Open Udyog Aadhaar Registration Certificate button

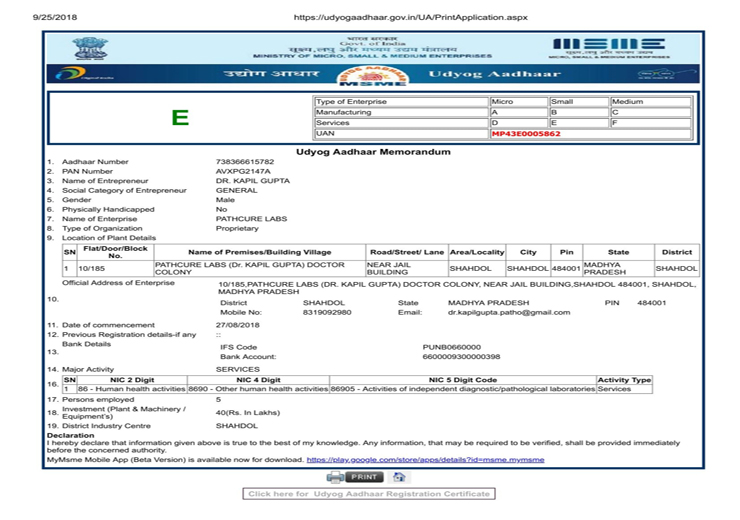tap(369, 494)
